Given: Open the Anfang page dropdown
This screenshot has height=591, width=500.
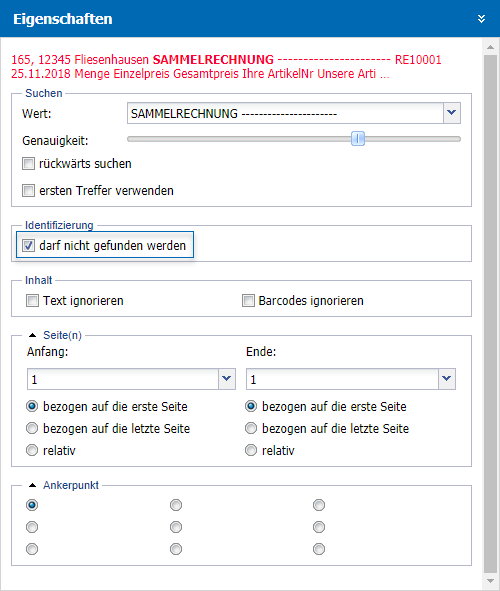Looking at the screenshot, I should [226, 379].
